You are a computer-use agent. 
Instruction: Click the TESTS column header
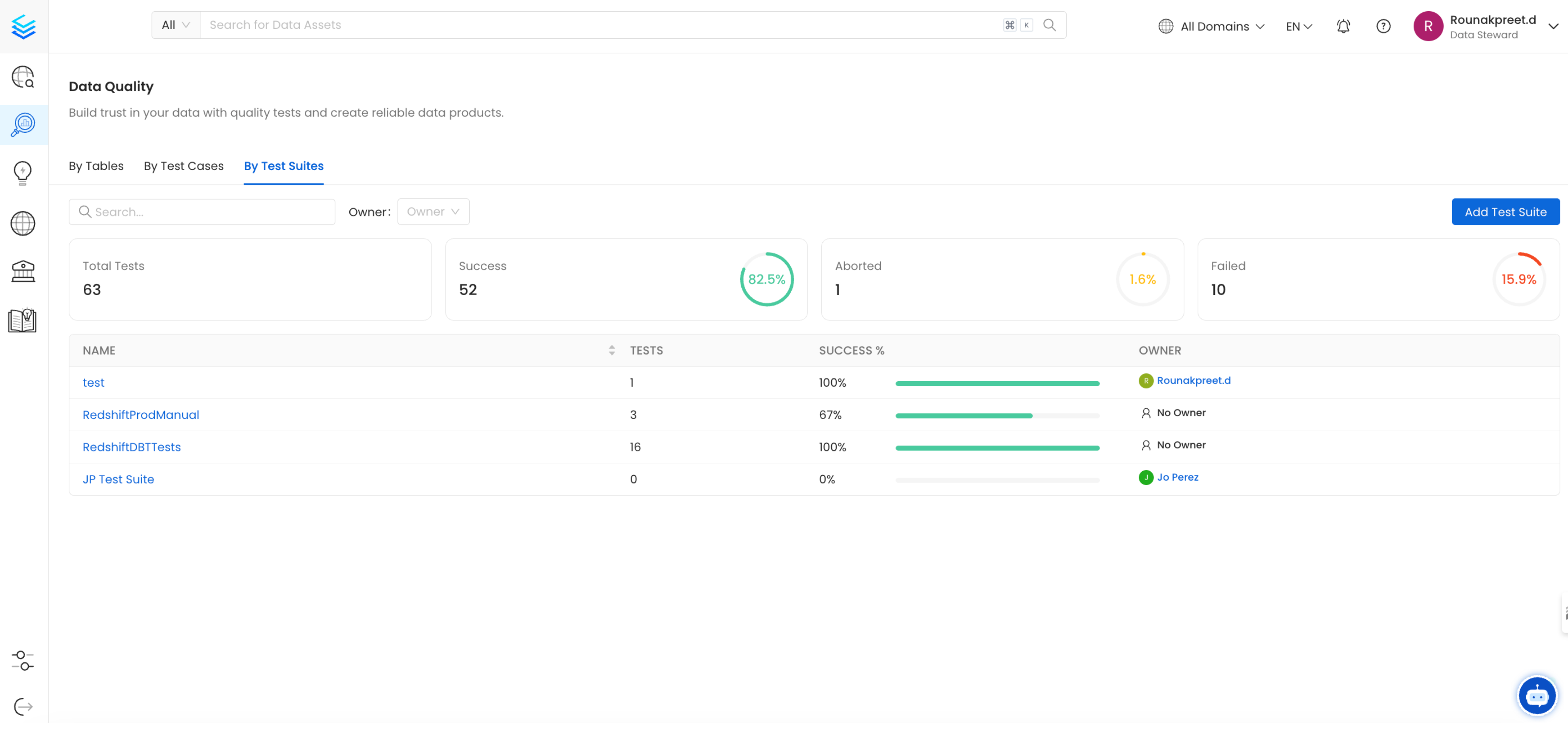click(646, 350)
